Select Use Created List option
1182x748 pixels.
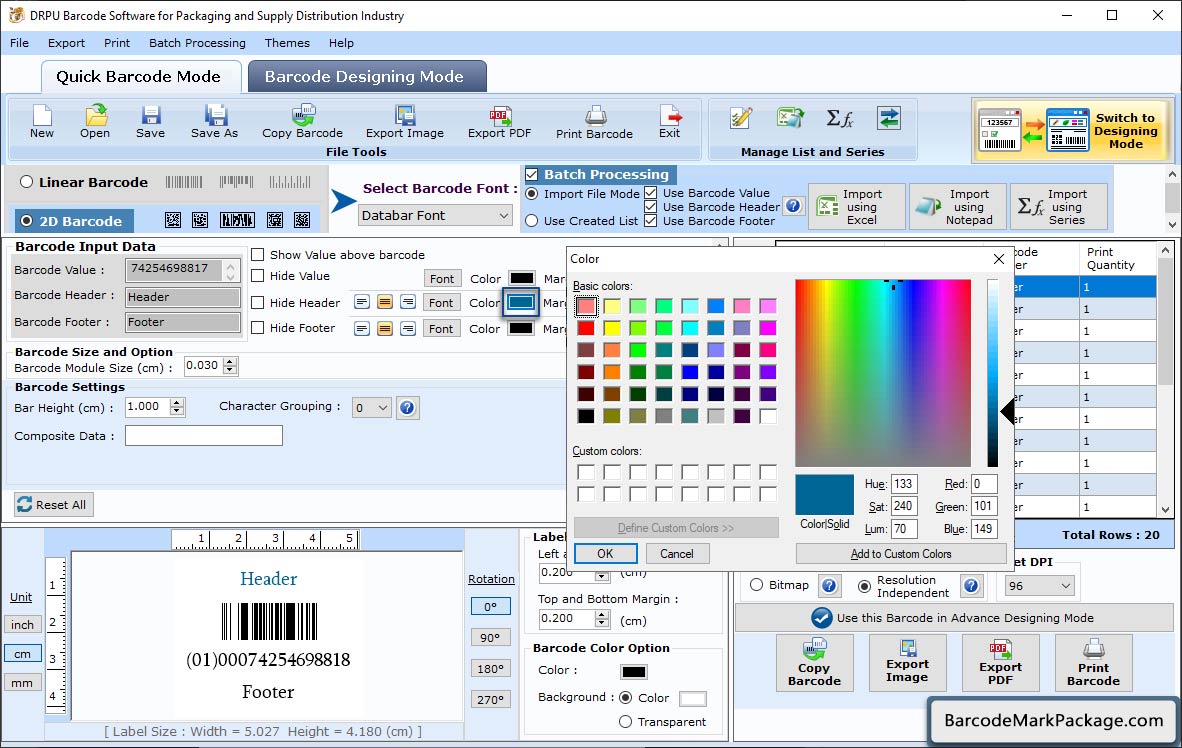(x=532, y=221)
